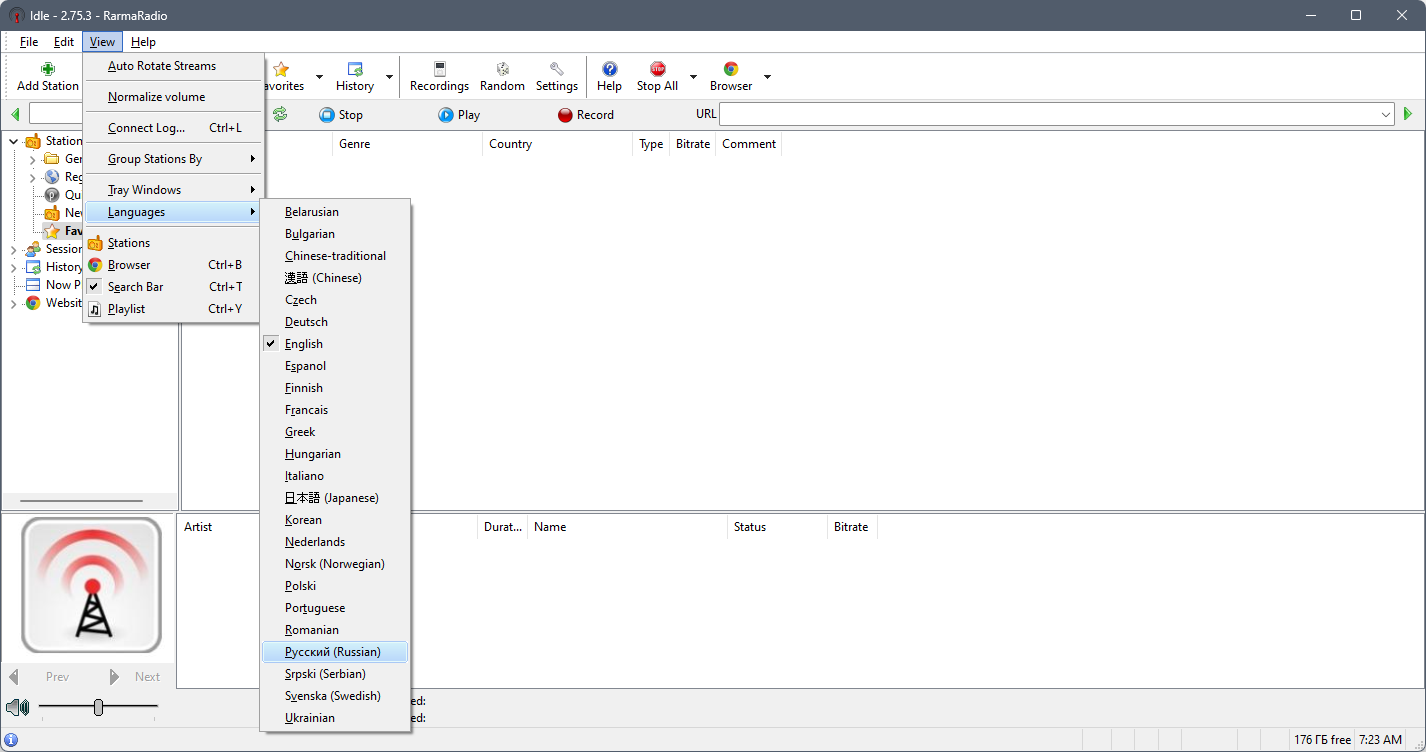Screen dimensions: 1426x752
Task: Select the checked English language option
Action: click(303, 343)
